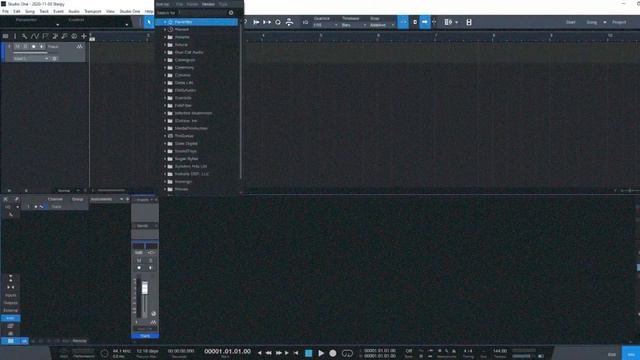
Task: Click the question mark help icon in toolbar
Action: click(x=245, y=22)
